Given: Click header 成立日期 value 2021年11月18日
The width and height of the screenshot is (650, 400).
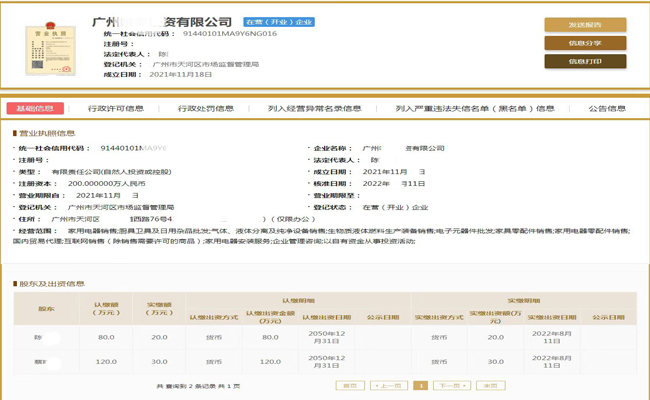Looking at the screenshot, I should (180, 75).
